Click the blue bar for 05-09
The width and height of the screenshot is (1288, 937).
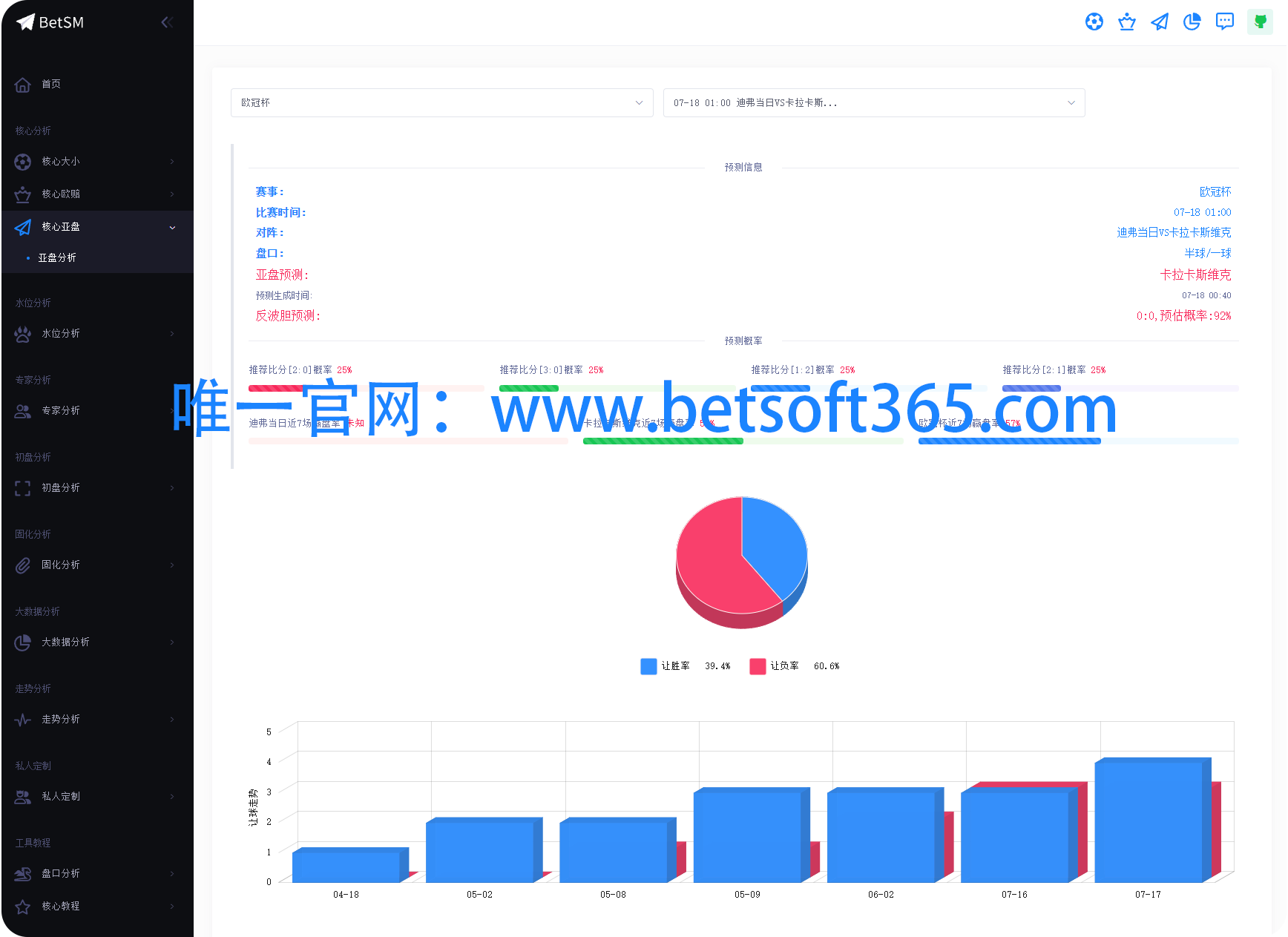[x=747, y=837]
